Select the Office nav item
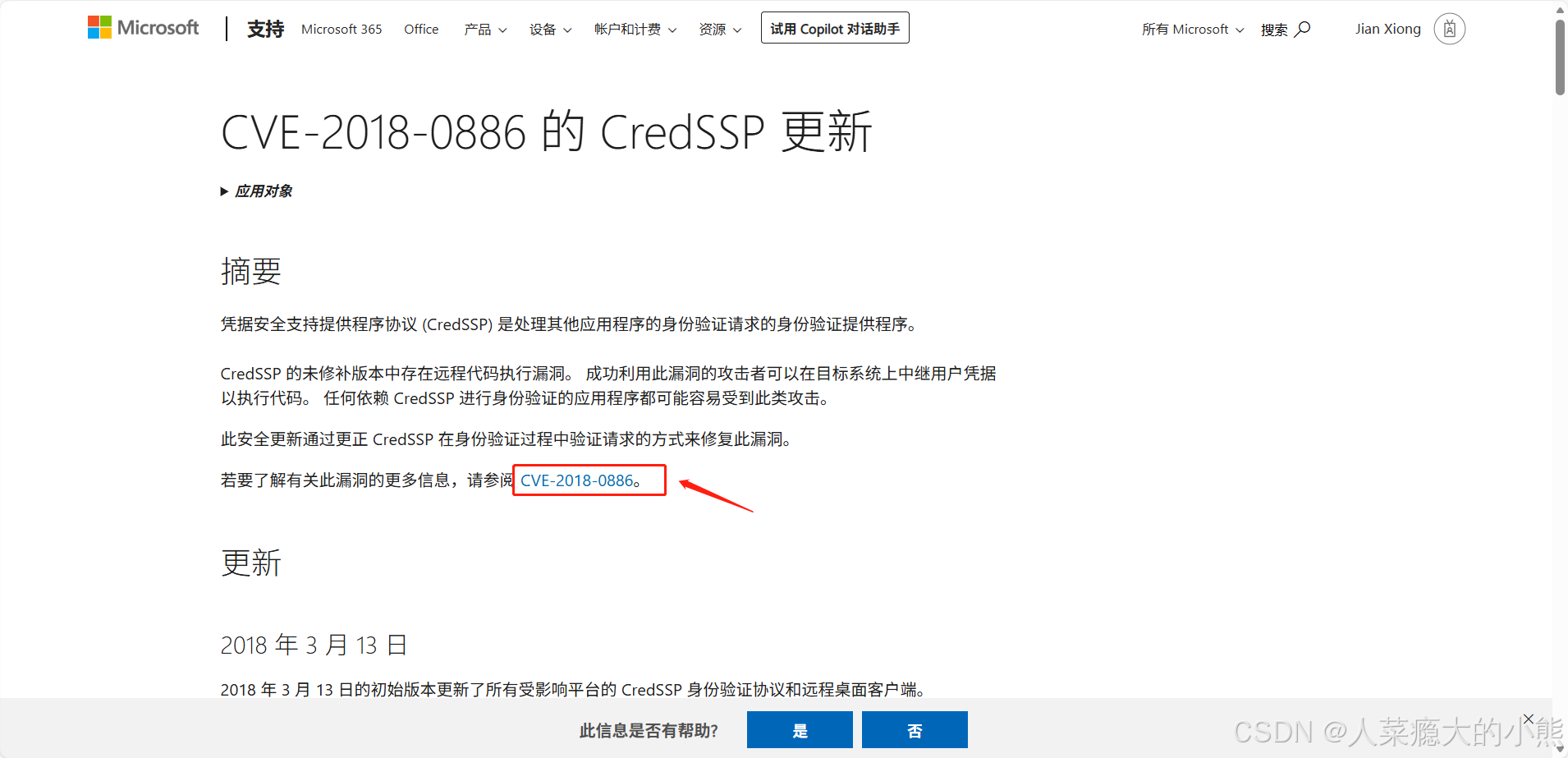The image size is (1568, 758). pyautogui.click(x=421, y=29)
